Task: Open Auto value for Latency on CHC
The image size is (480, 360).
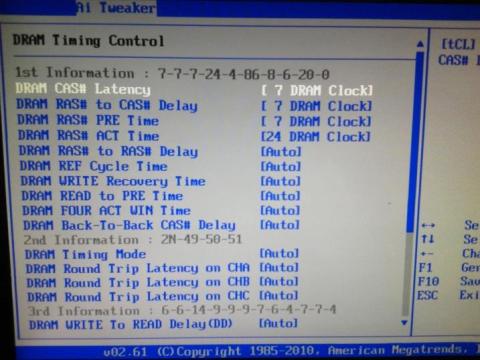Action: (x=279, y=295)
